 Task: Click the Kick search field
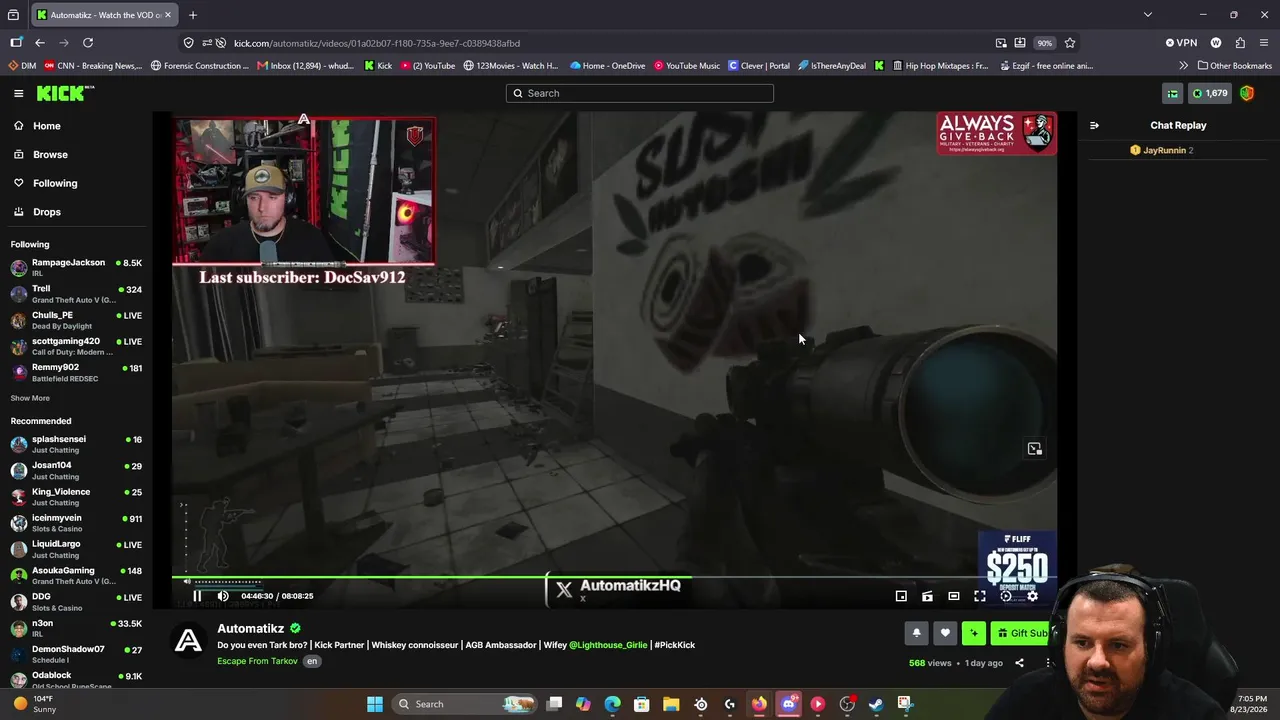640,93
